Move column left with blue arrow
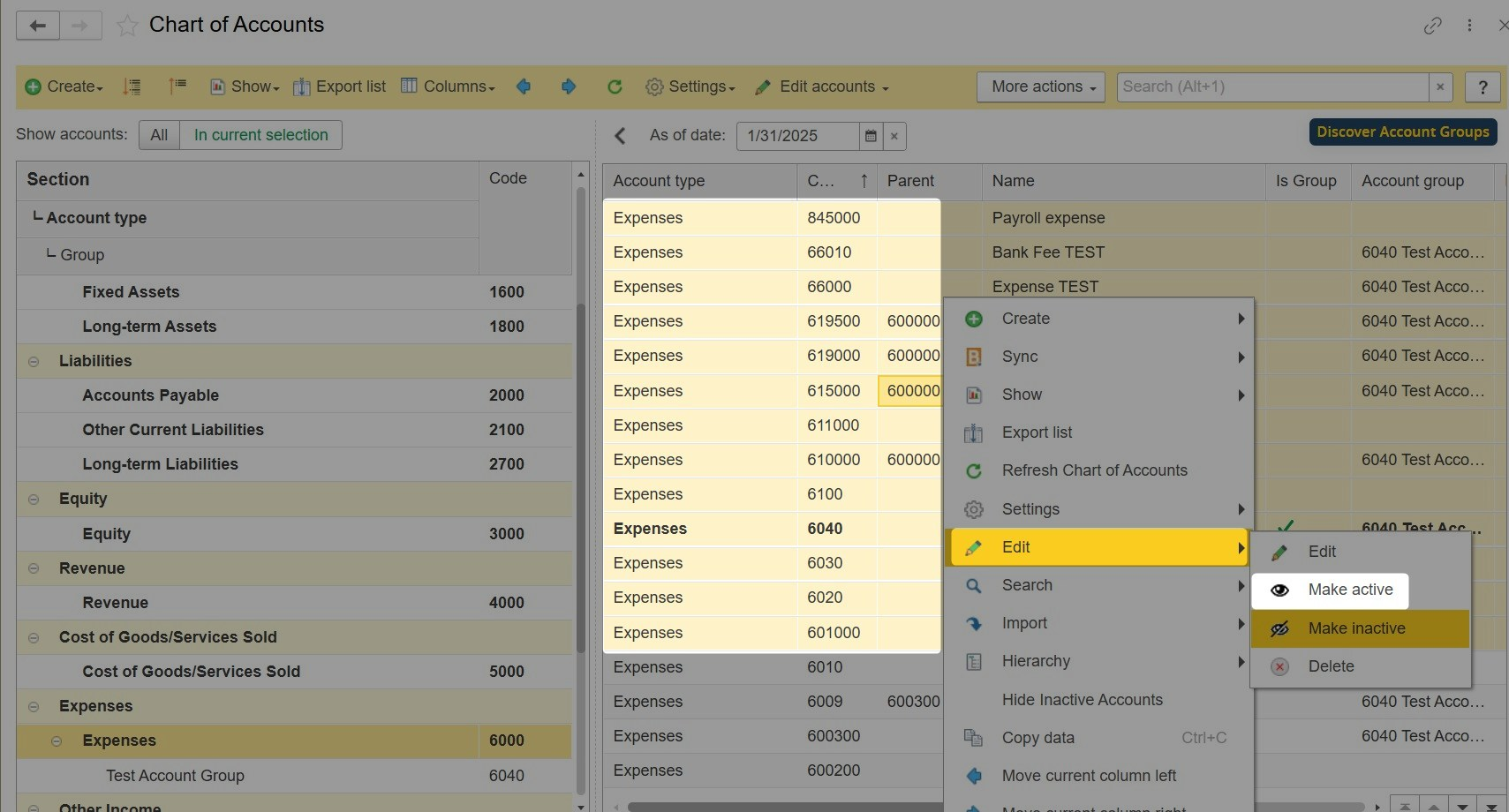 click(x=524, y=86)
